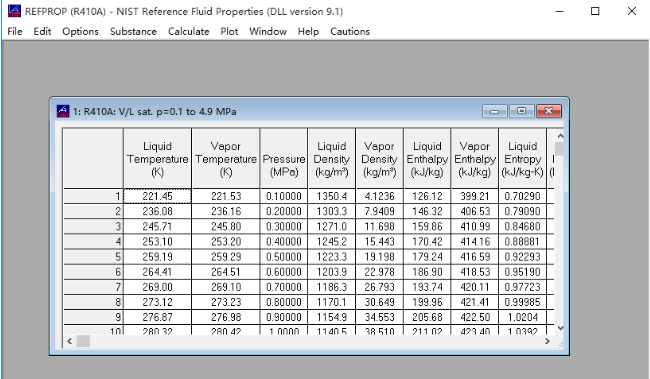Click the table's horizontal scroll left arrow

click(70, 341)
